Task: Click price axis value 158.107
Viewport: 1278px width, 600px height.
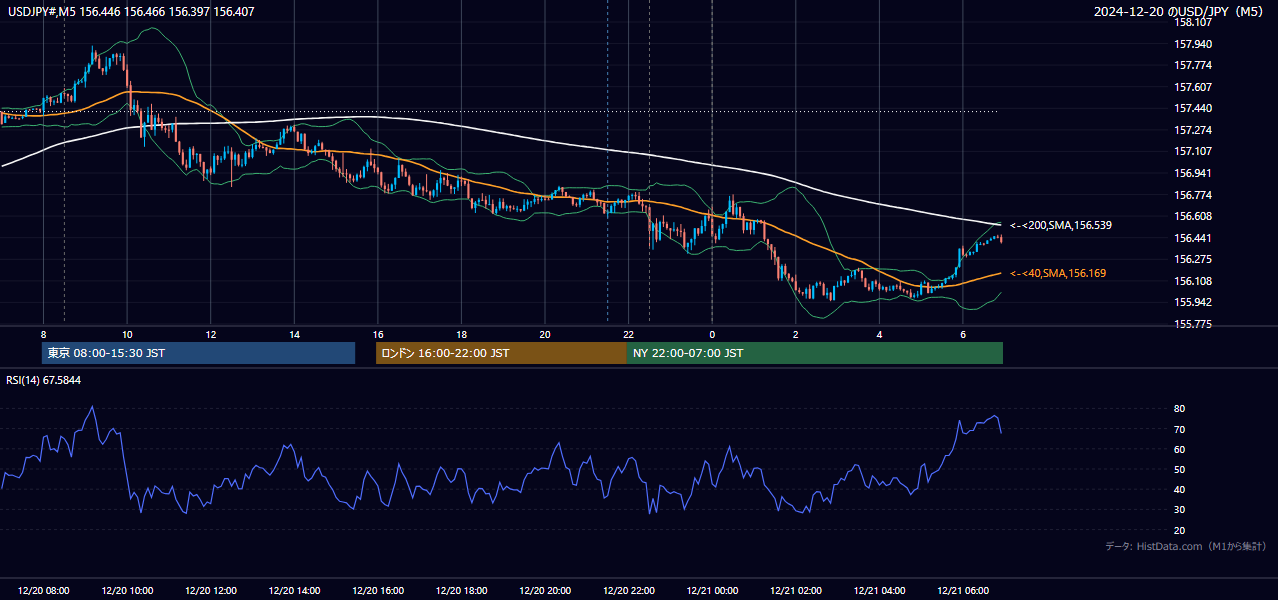Action: [x=1193, y=22]
